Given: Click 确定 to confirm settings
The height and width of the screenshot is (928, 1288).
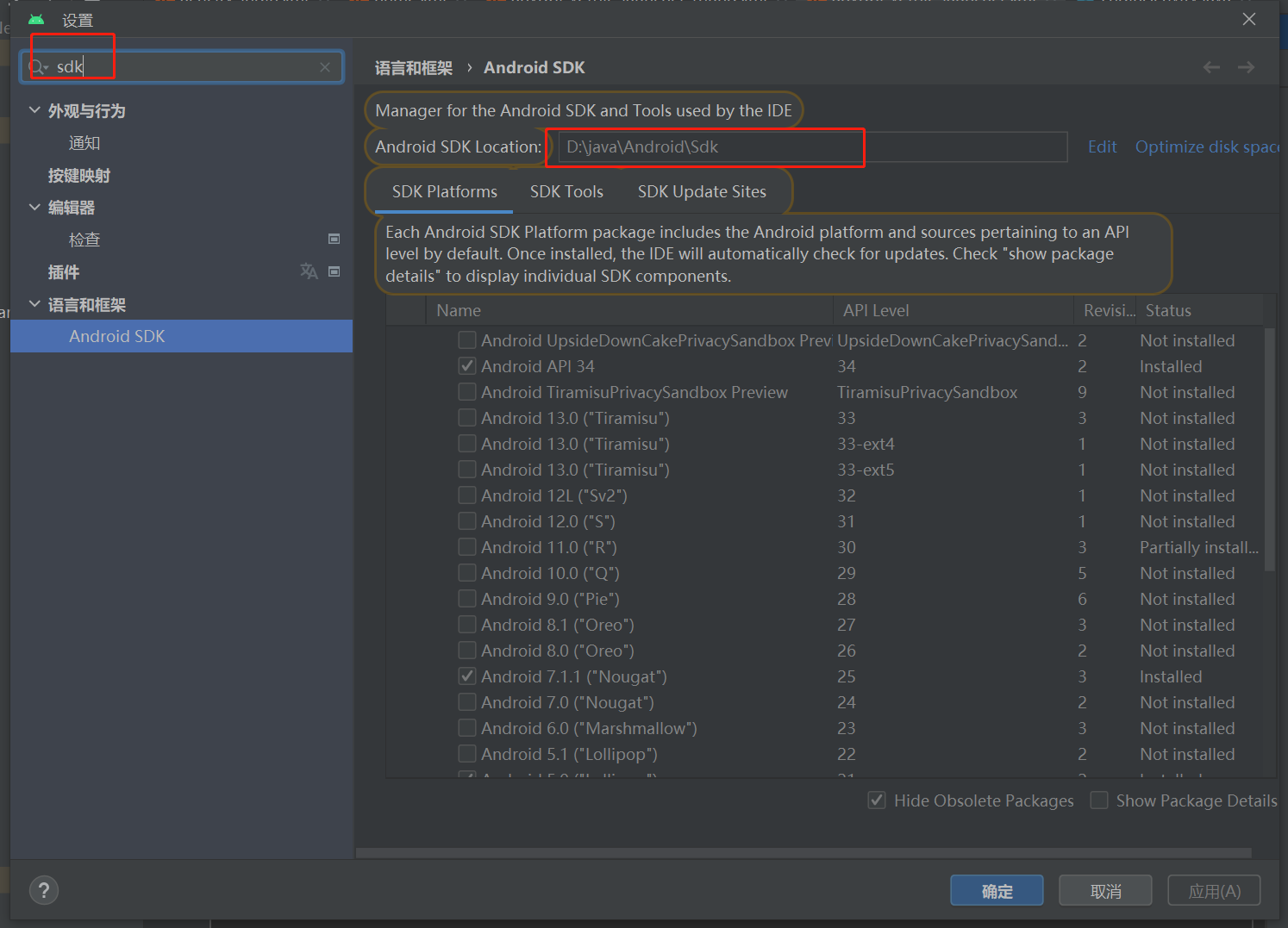Looking at the screenshot, I should coord(997,891).
